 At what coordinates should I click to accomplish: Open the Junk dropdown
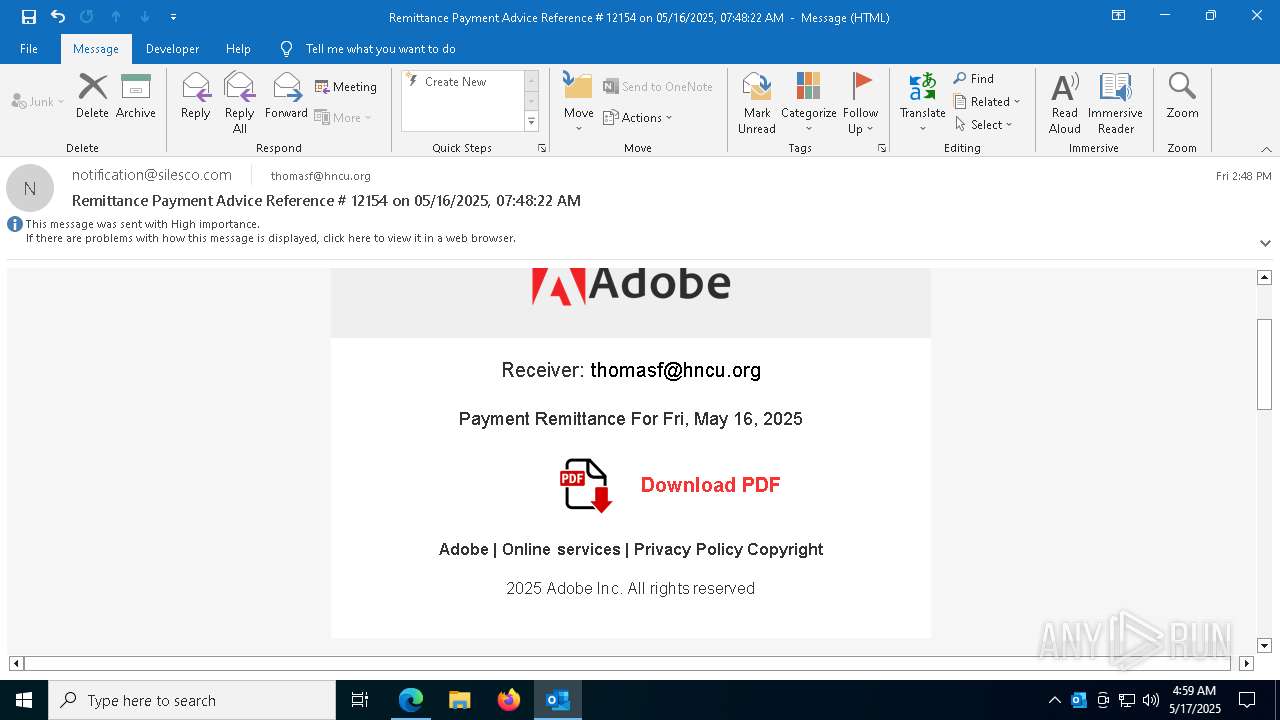coord(37,101)
